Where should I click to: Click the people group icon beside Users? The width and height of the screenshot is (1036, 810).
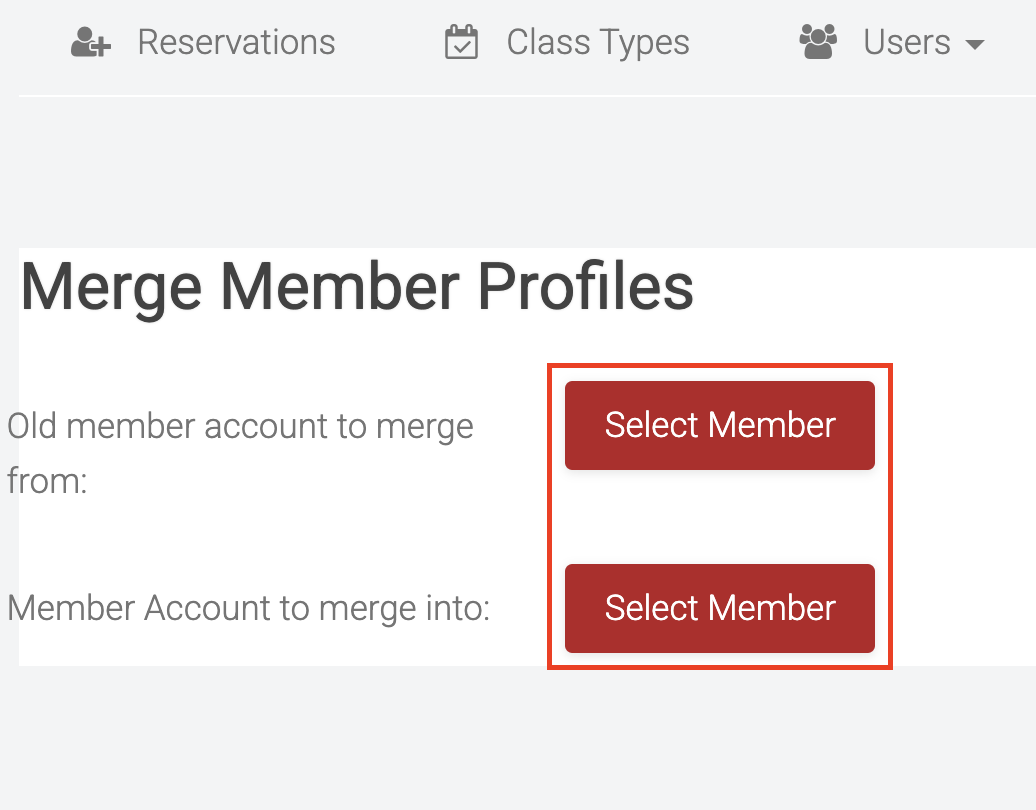(x=817, y=42)
